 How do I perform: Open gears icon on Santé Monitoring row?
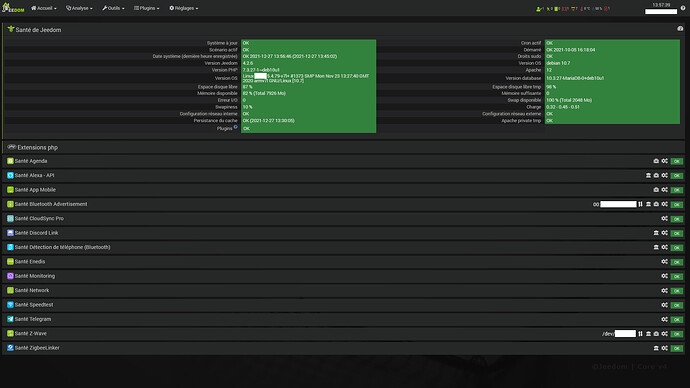(664, 276)
